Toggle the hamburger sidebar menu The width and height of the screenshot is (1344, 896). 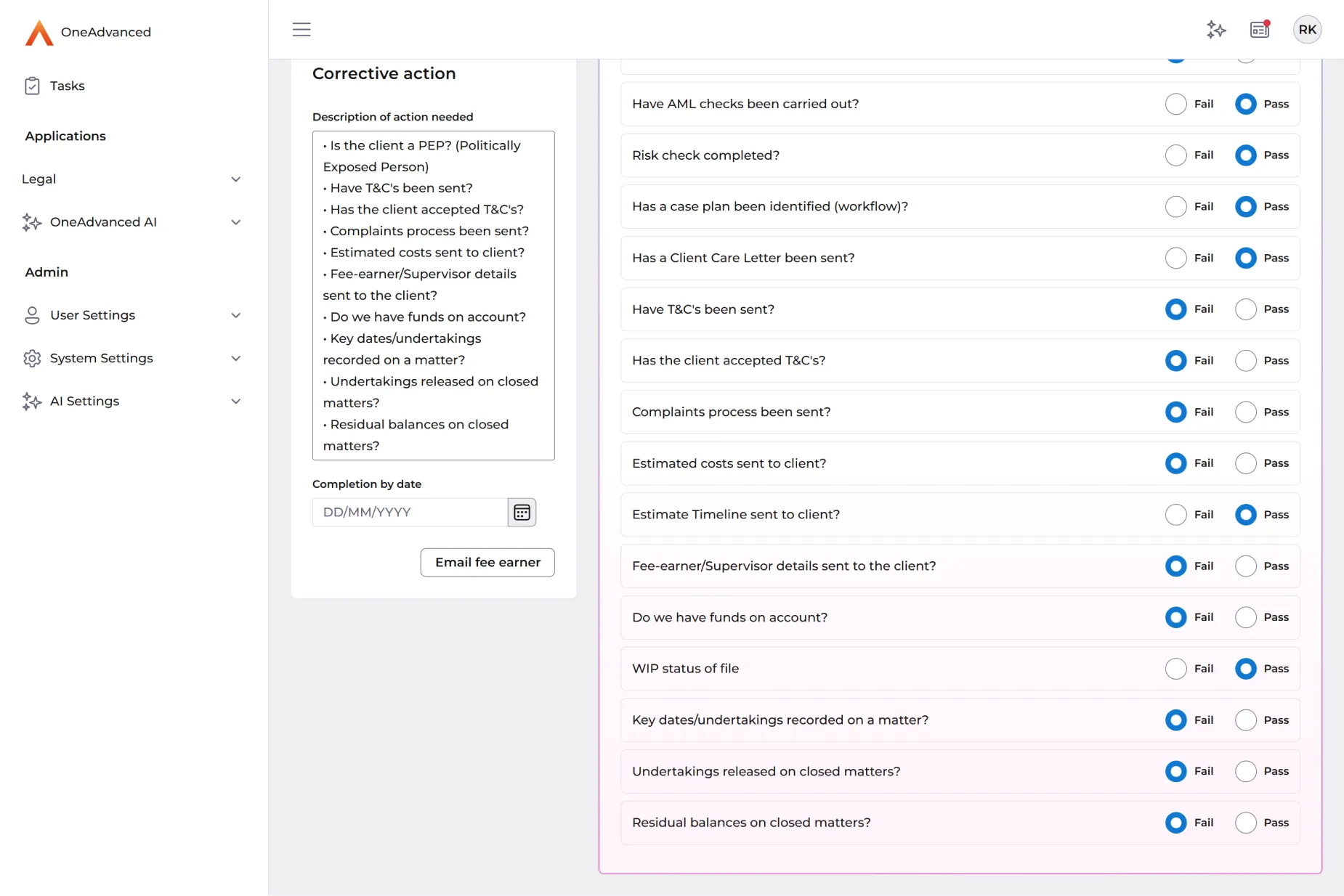[301, 30]
